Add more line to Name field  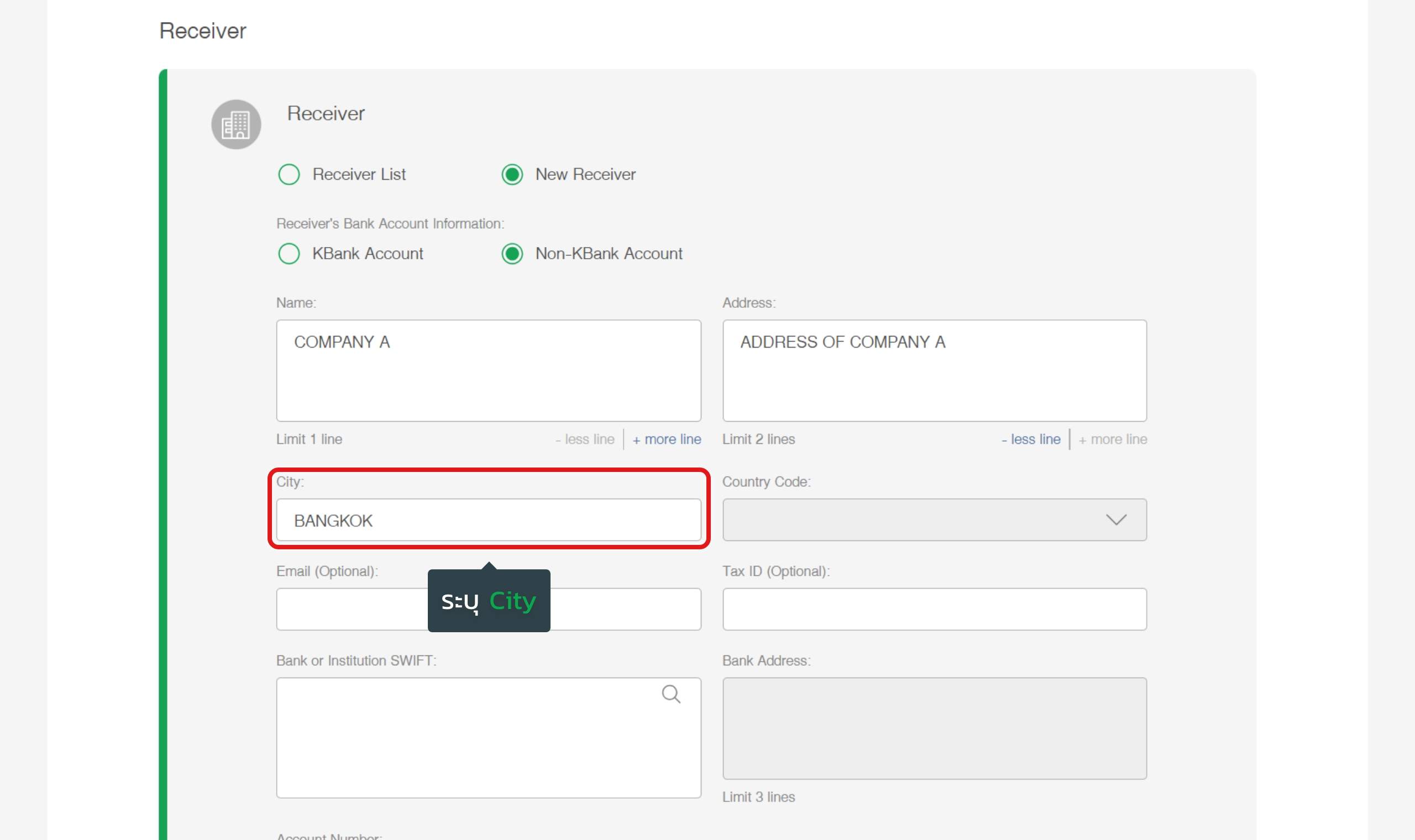(x=667, y=439)
